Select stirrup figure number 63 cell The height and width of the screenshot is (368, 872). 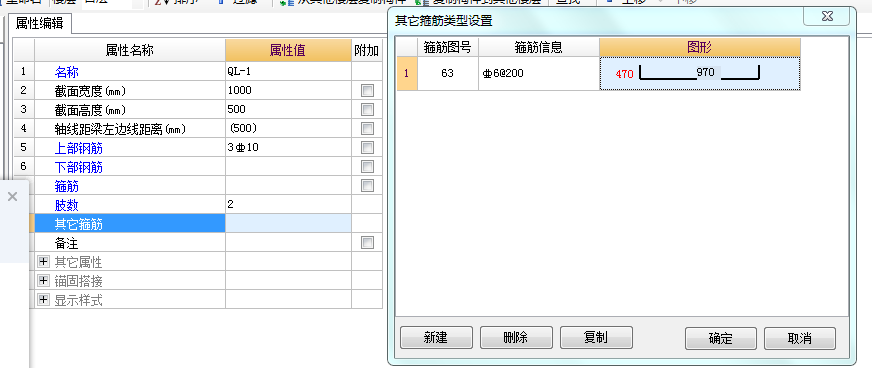[448, 73]
